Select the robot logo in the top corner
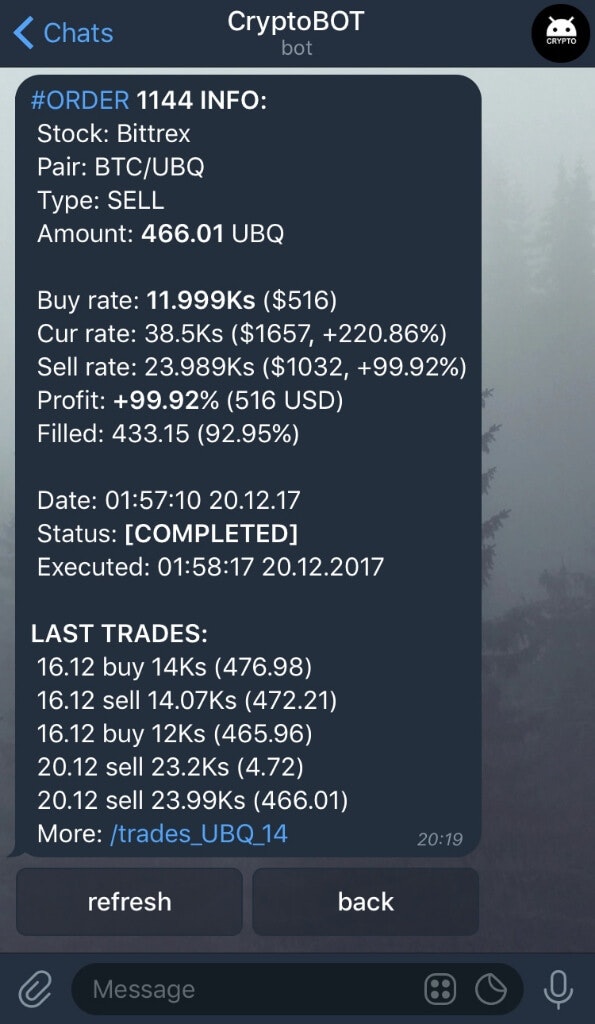 coord(560,33)
